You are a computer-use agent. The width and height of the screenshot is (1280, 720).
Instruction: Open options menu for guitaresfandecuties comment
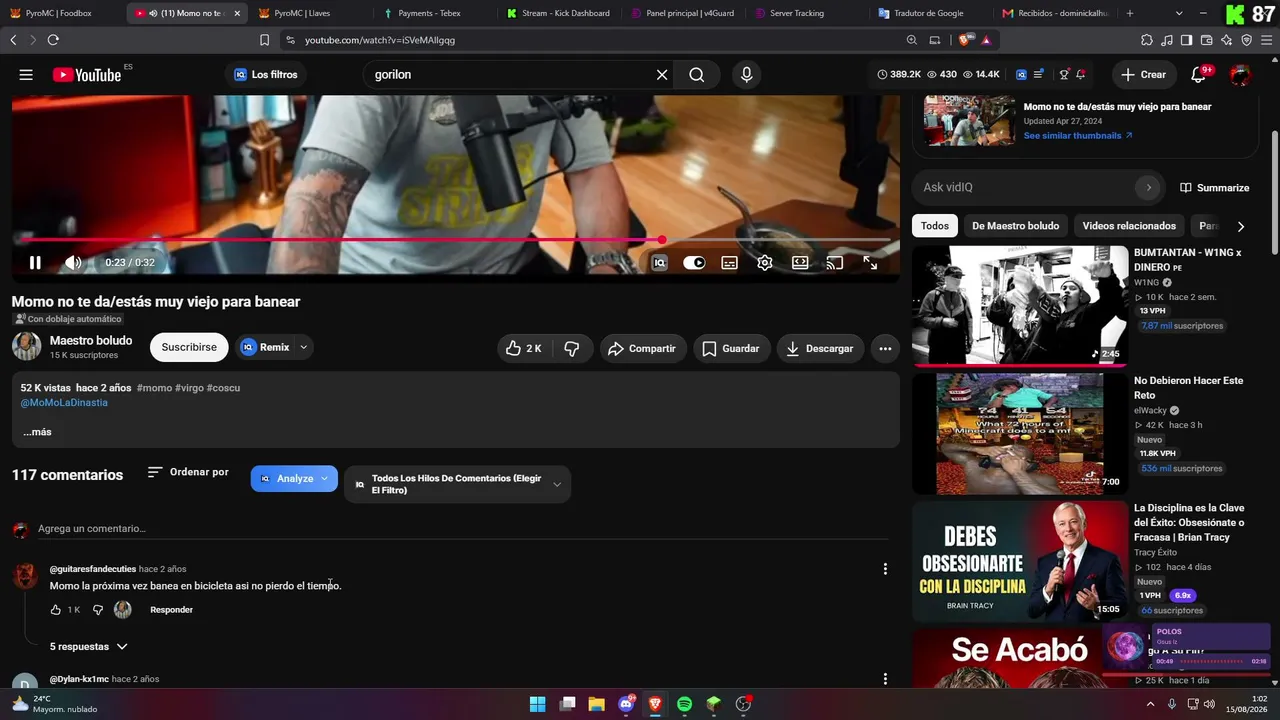[885, 569]
